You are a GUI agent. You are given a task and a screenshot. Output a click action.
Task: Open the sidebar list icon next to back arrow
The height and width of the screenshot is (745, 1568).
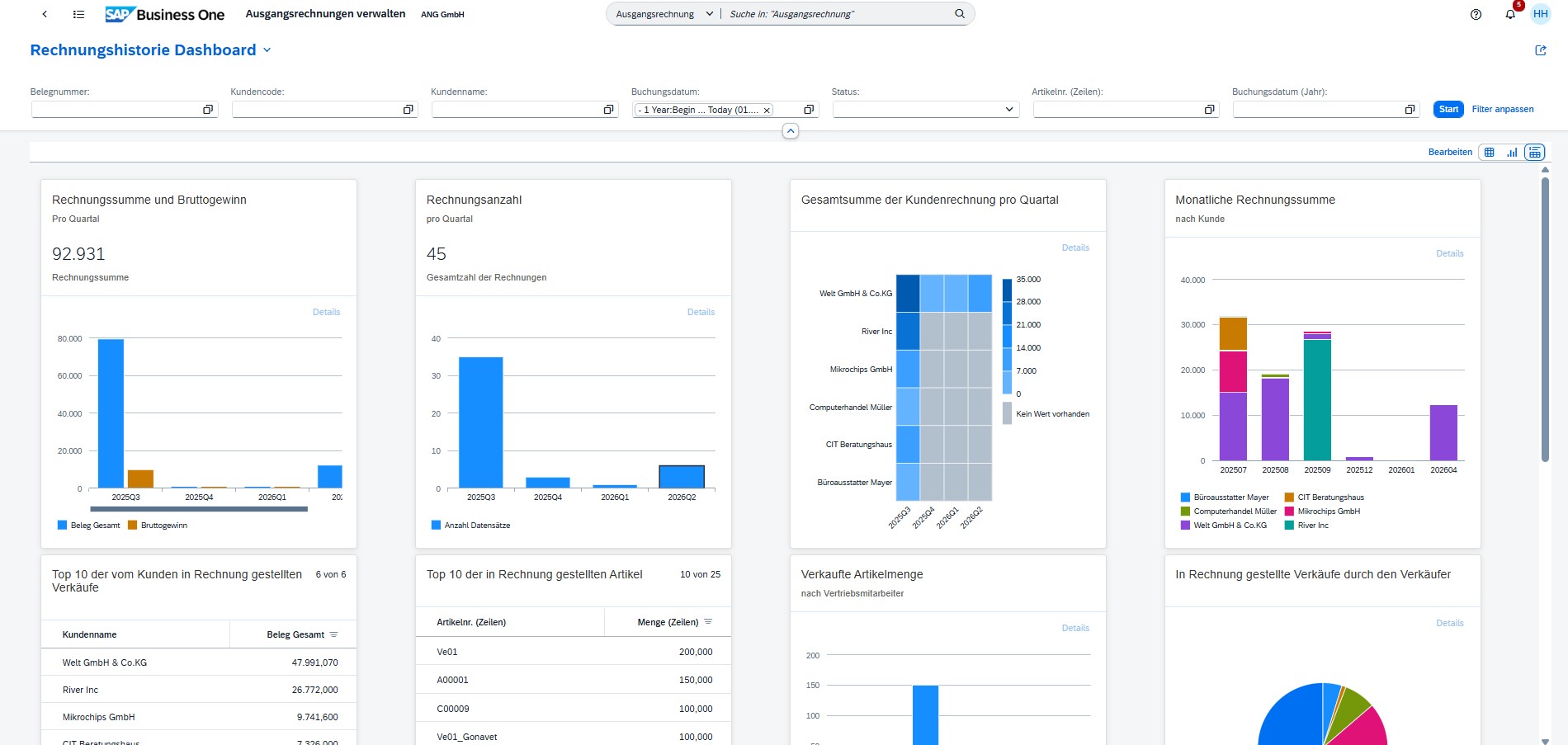78,14
